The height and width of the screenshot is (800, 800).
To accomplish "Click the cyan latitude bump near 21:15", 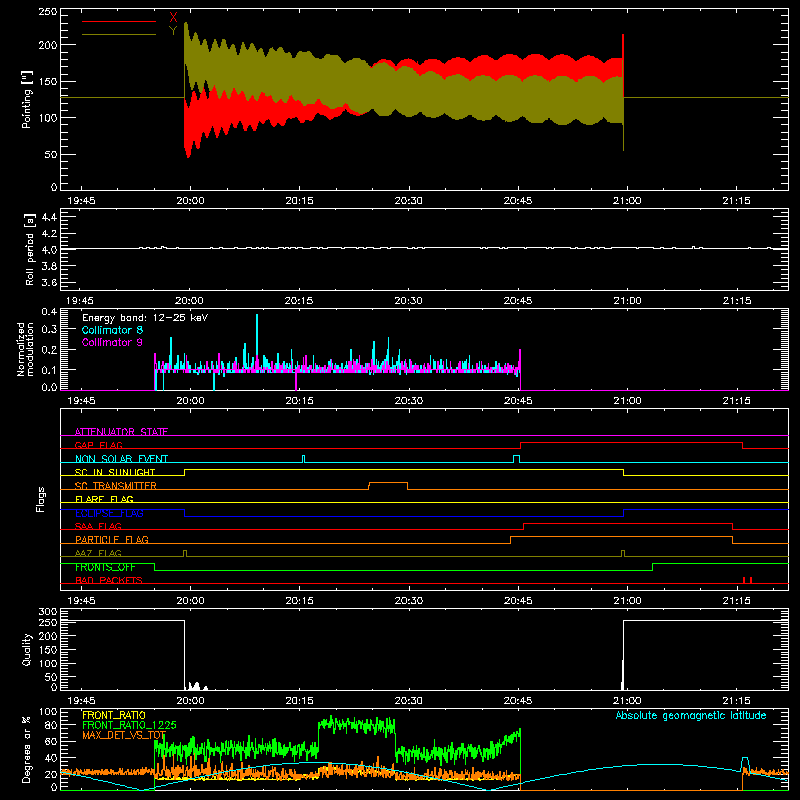I will pyautogui.click(x=745, y=763).
